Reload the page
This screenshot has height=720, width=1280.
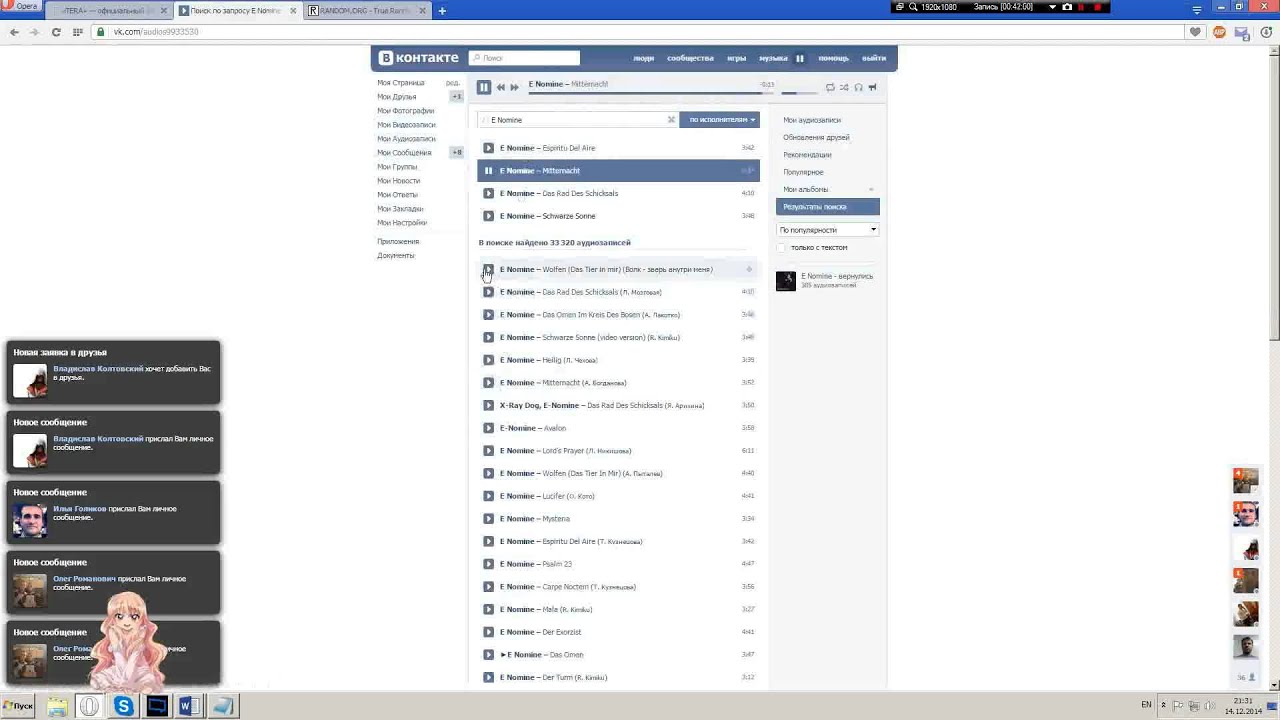point(56,32)
